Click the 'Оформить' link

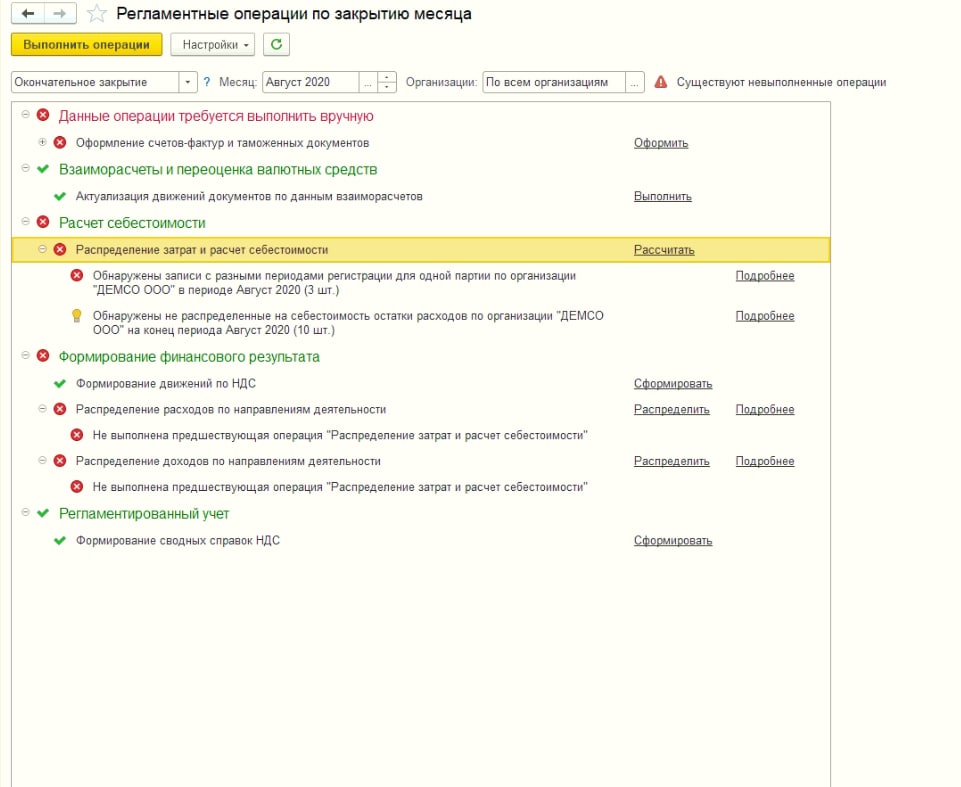click(x=661, y=143)
